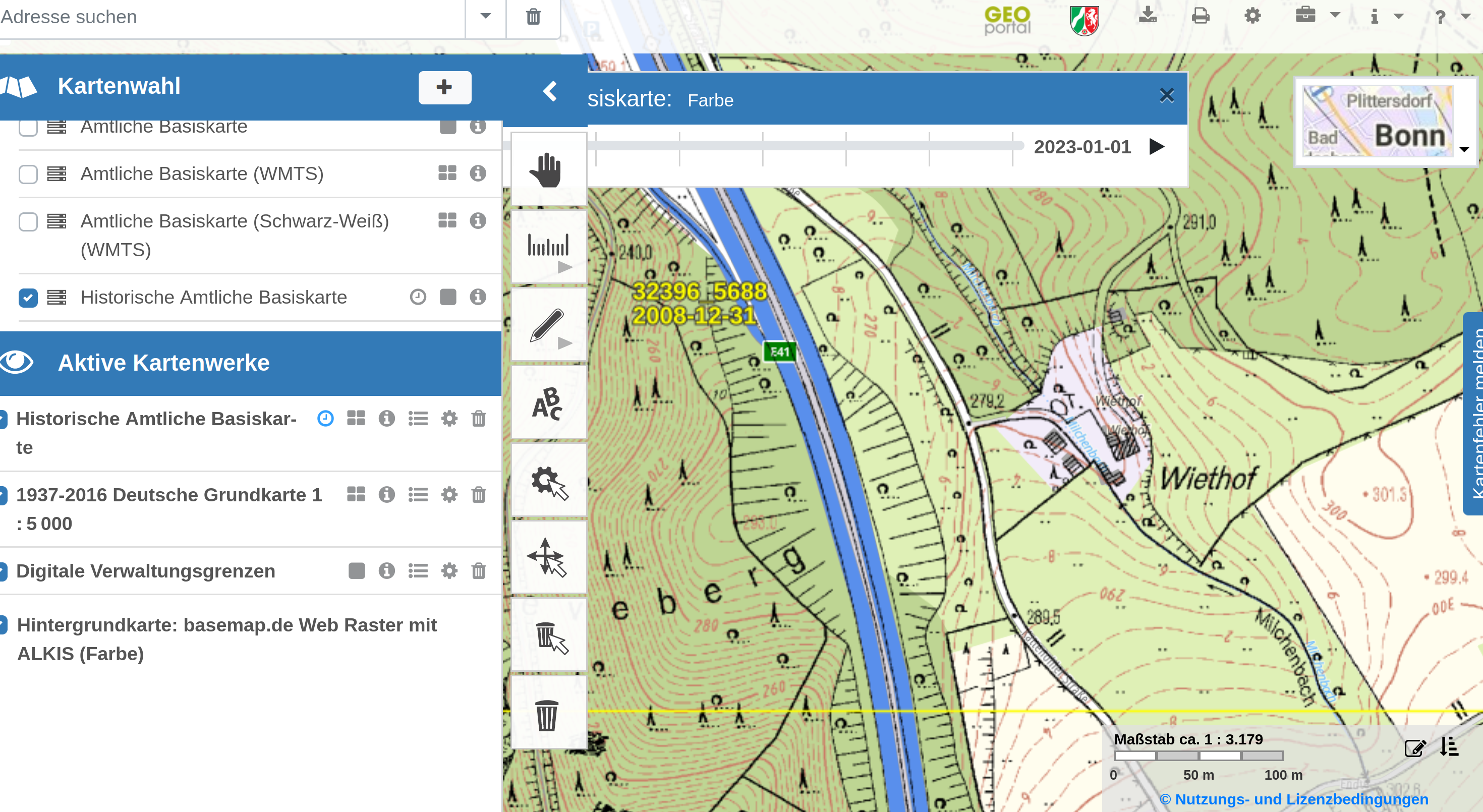Choose the ABC text label tool
The width and height of the screenshot is (1483, 812).
point(548,402)
